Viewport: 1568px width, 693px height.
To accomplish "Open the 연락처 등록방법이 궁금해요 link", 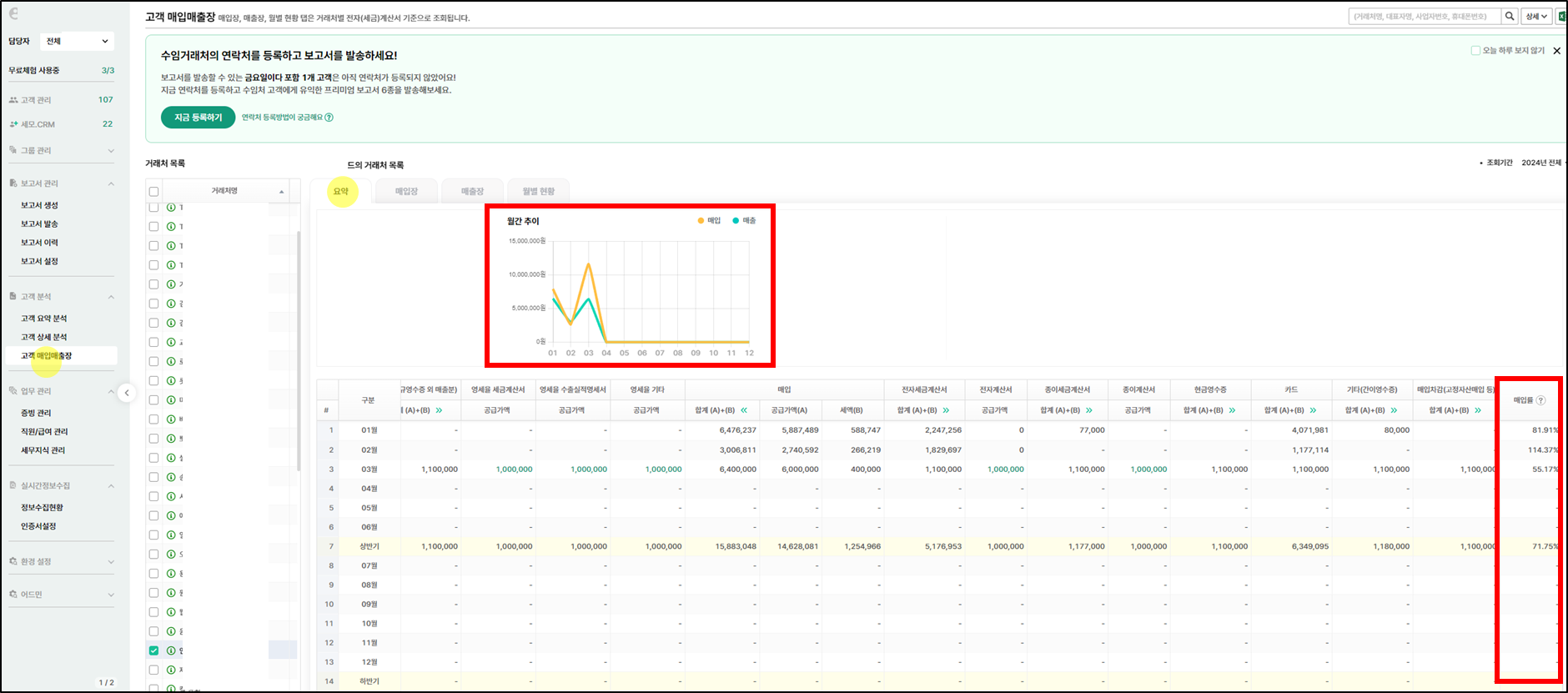I will click(287, 118).
